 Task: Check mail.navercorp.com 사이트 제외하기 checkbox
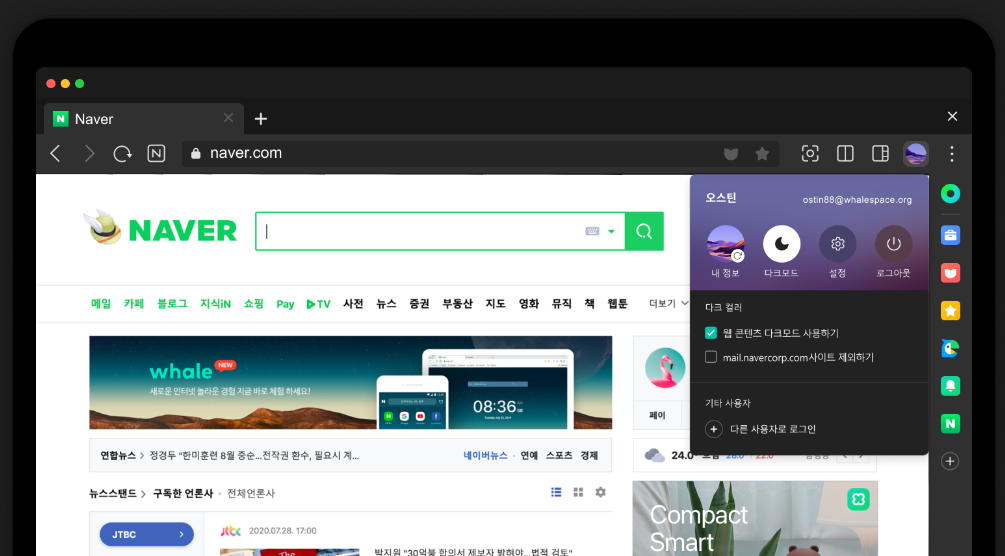point(711,357)
